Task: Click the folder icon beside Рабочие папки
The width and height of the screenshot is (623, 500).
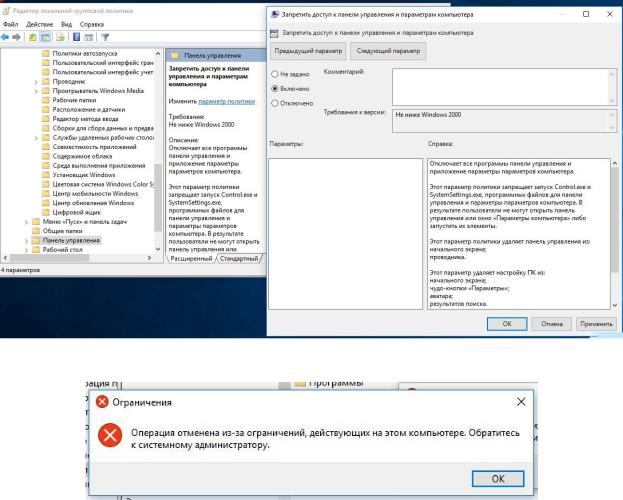Action: 46,100
